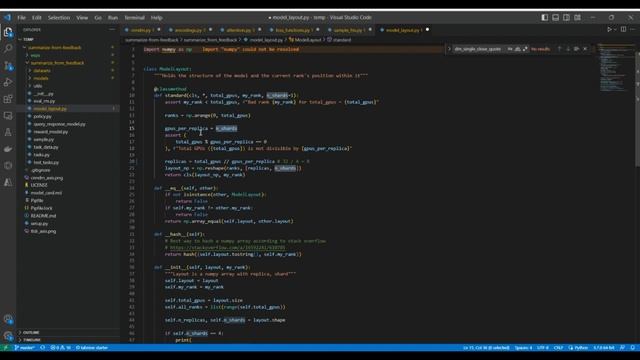Toggle Panel layout icon in title bar
Viewport: 640px width, 360px height.
556,18
